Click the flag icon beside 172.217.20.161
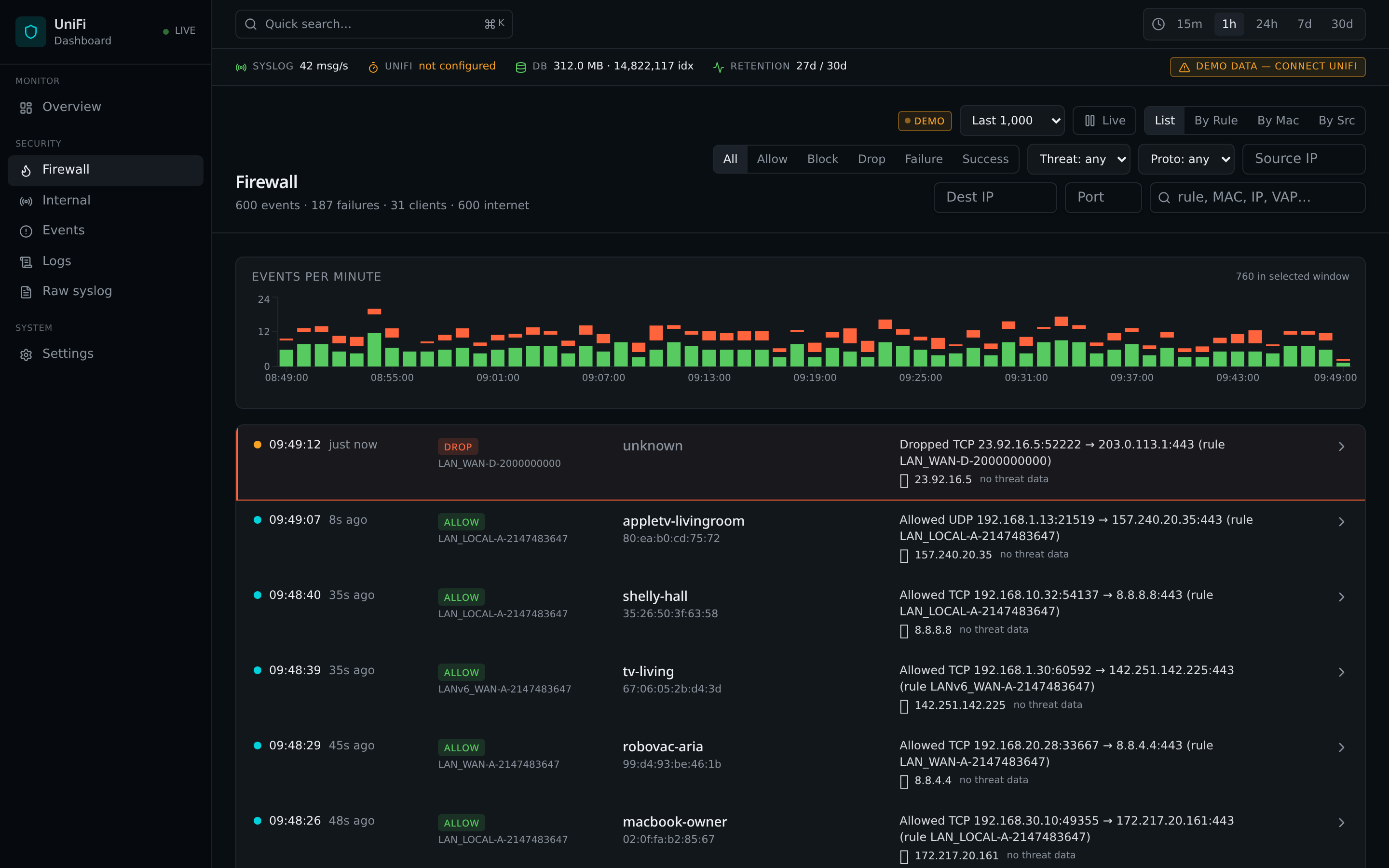1389x868 pixels. point(904,856)
